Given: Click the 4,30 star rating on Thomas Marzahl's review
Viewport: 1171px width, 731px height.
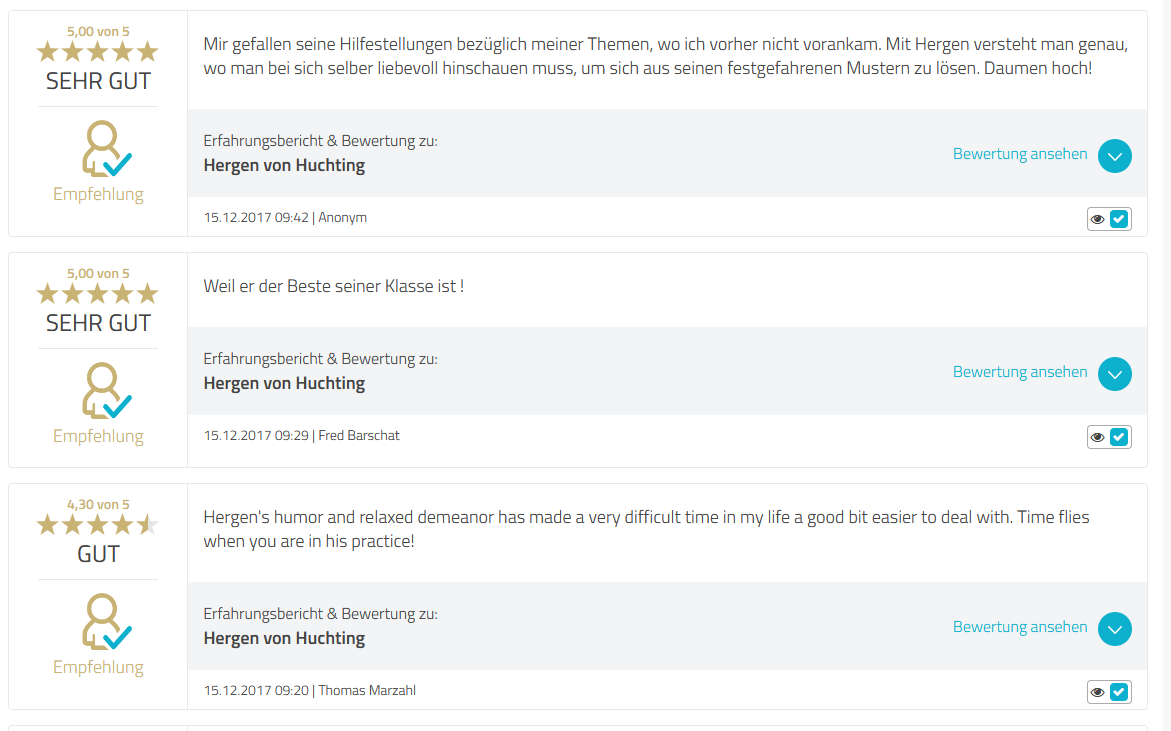Looking at the screenshot, I should click(98, 524).
